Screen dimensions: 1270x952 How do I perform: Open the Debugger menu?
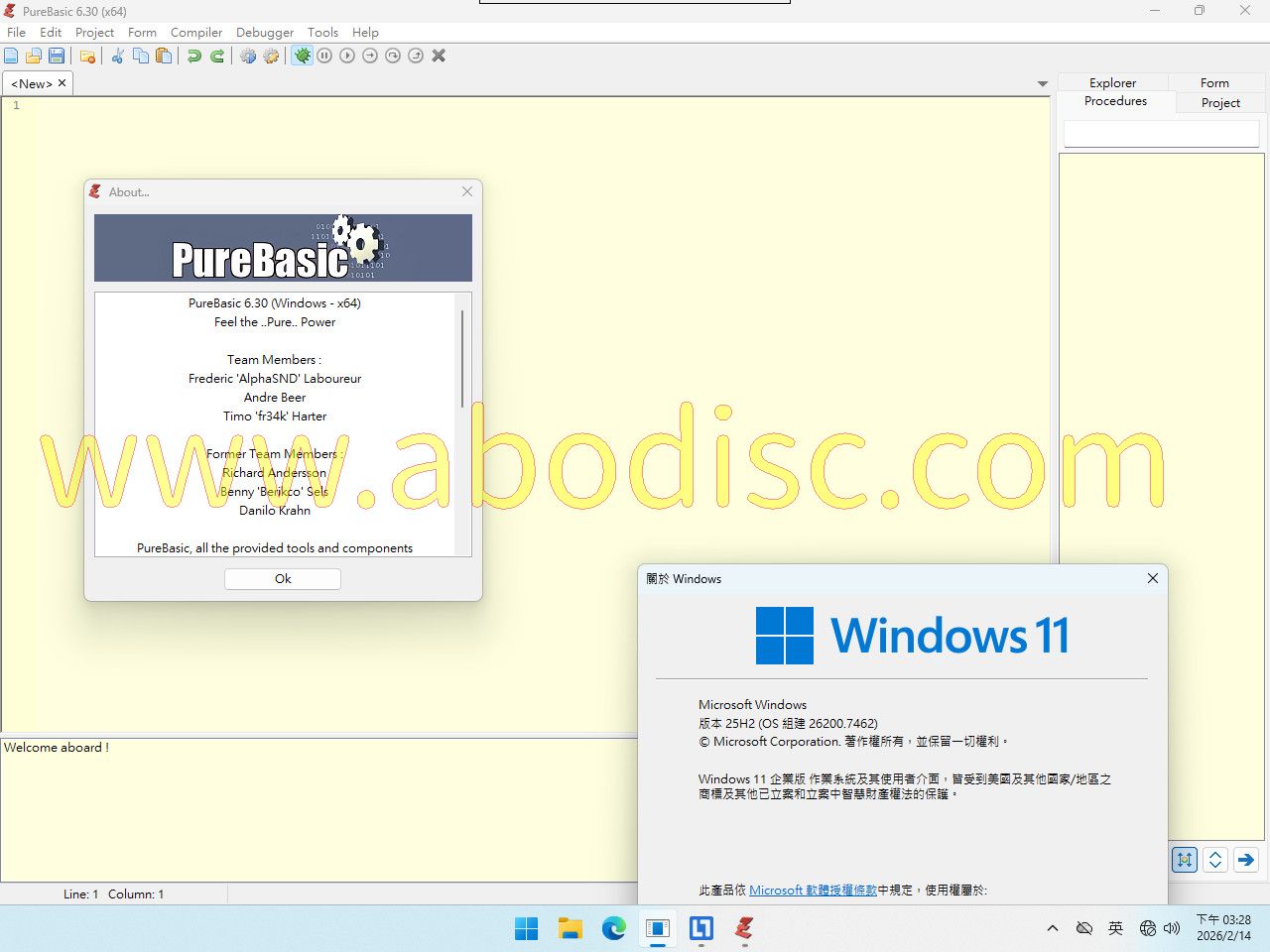pos(265,32)
